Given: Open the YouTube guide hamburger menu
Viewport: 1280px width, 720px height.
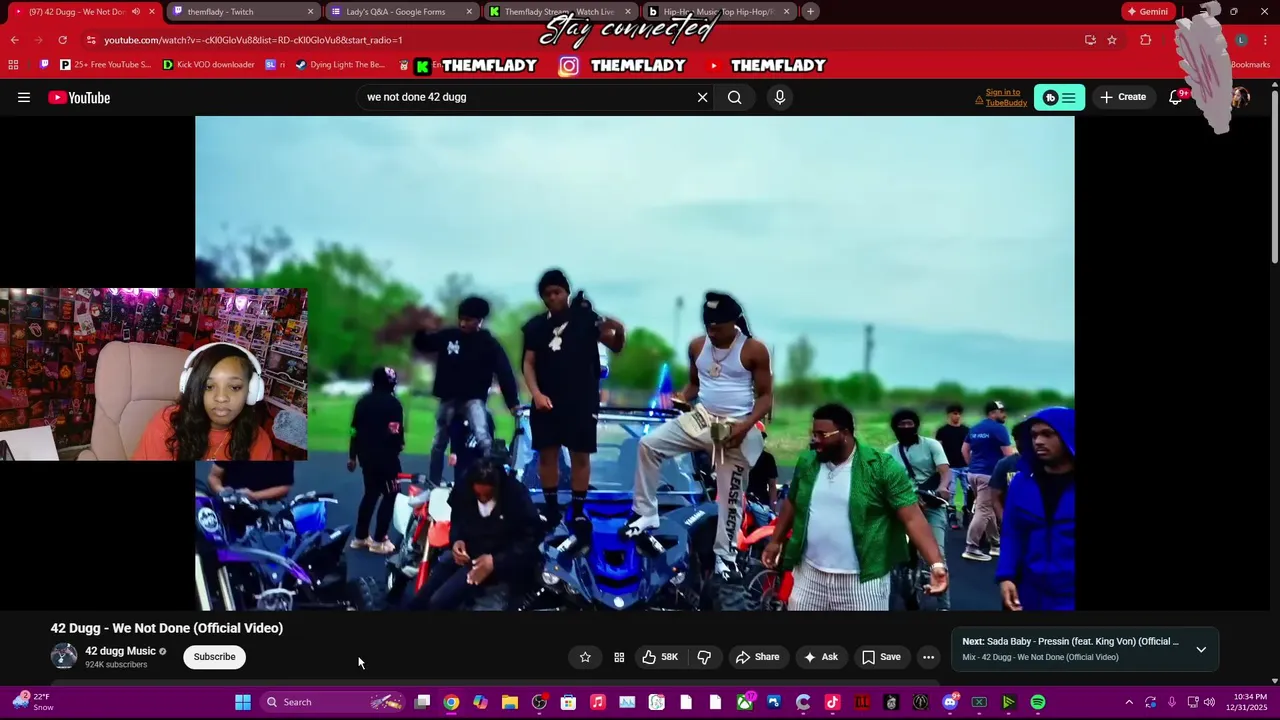Looking at the screenshot, I should coord(24,97).
